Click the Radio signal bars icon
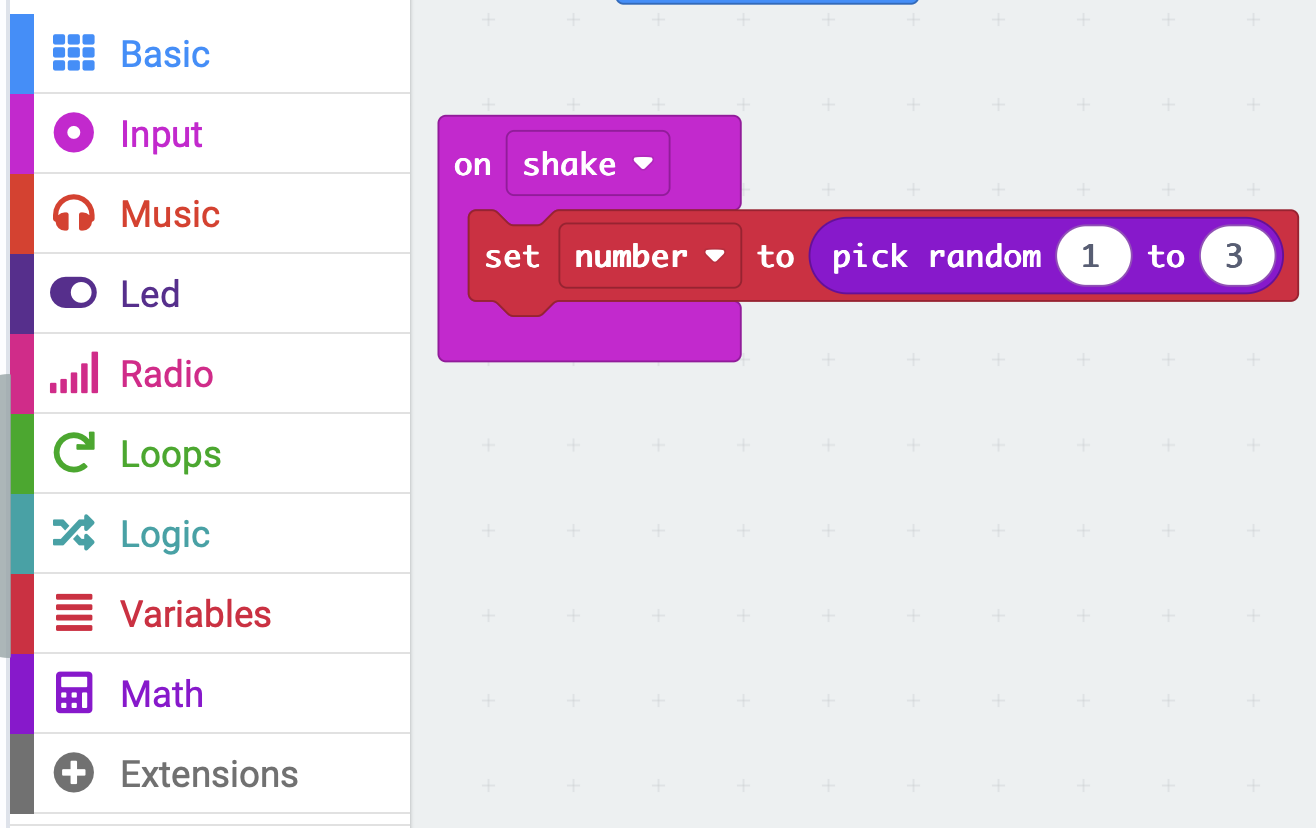The image size is (1316, 828). (x=73, y=373)
